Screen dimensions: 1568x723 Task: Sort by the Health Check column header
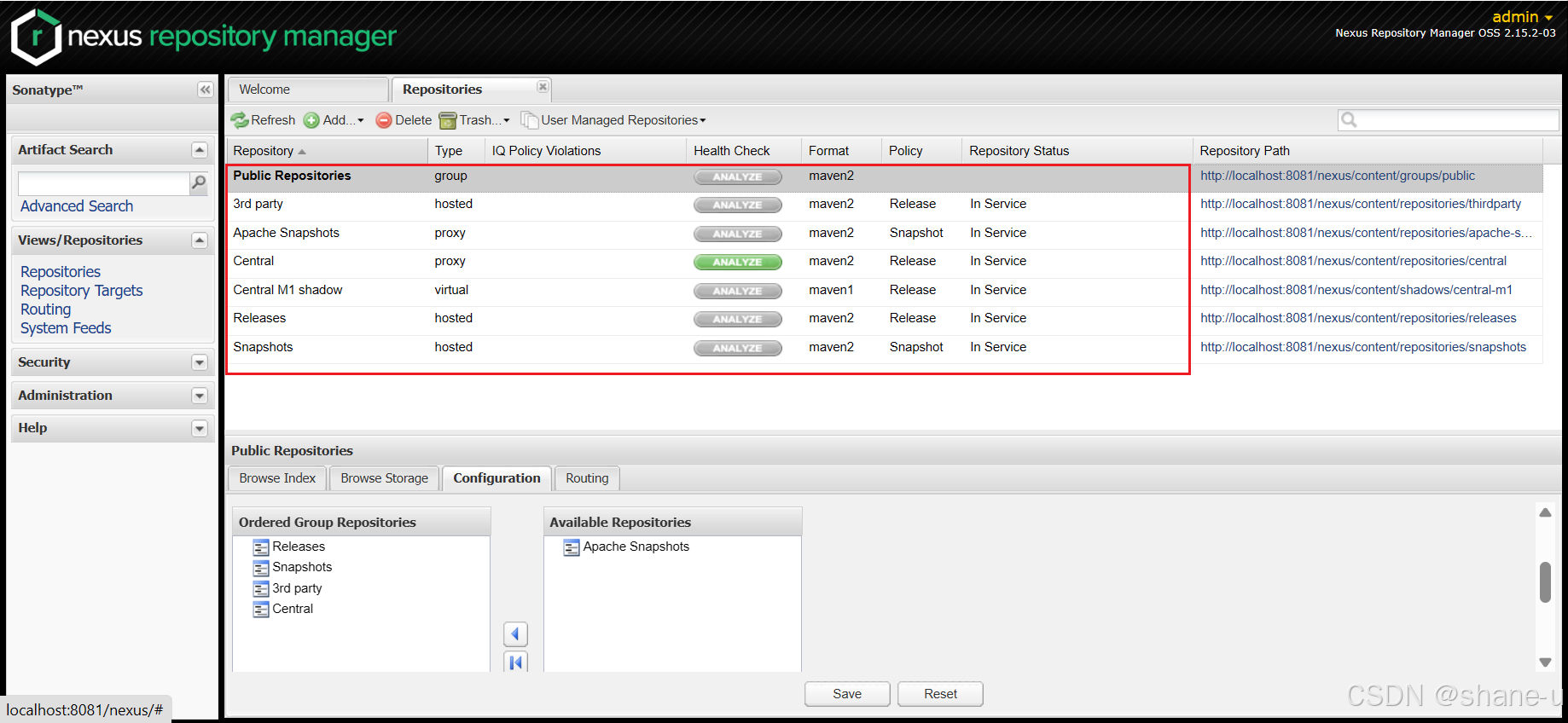click(743, 151)
